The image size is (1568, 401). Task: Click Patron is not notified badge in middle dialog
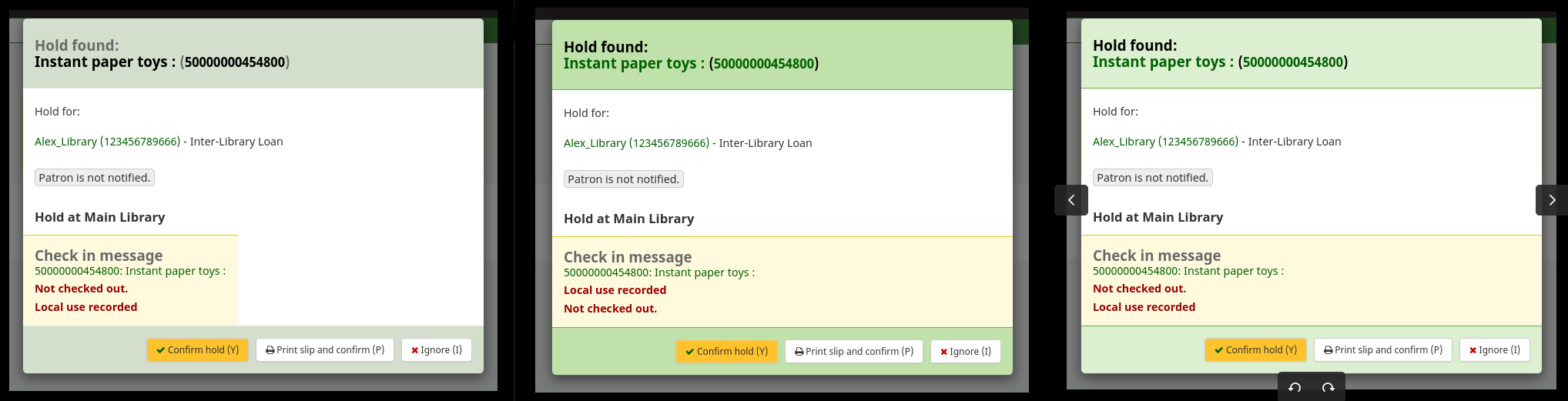pyautogui.click(x=624, y=179)
